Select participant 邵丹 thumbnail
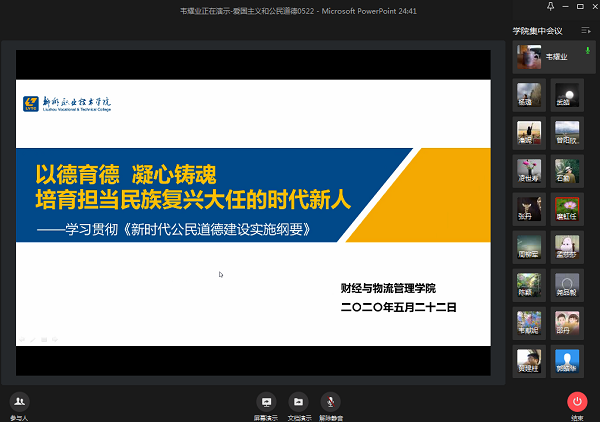Screen dimensions: 600x422 pyautogui.click(x=566, y=322)
